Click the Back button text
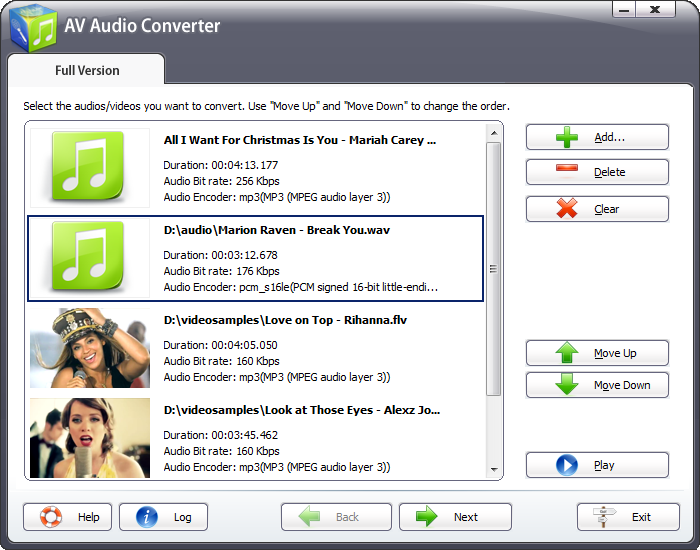 coord(347,517)
